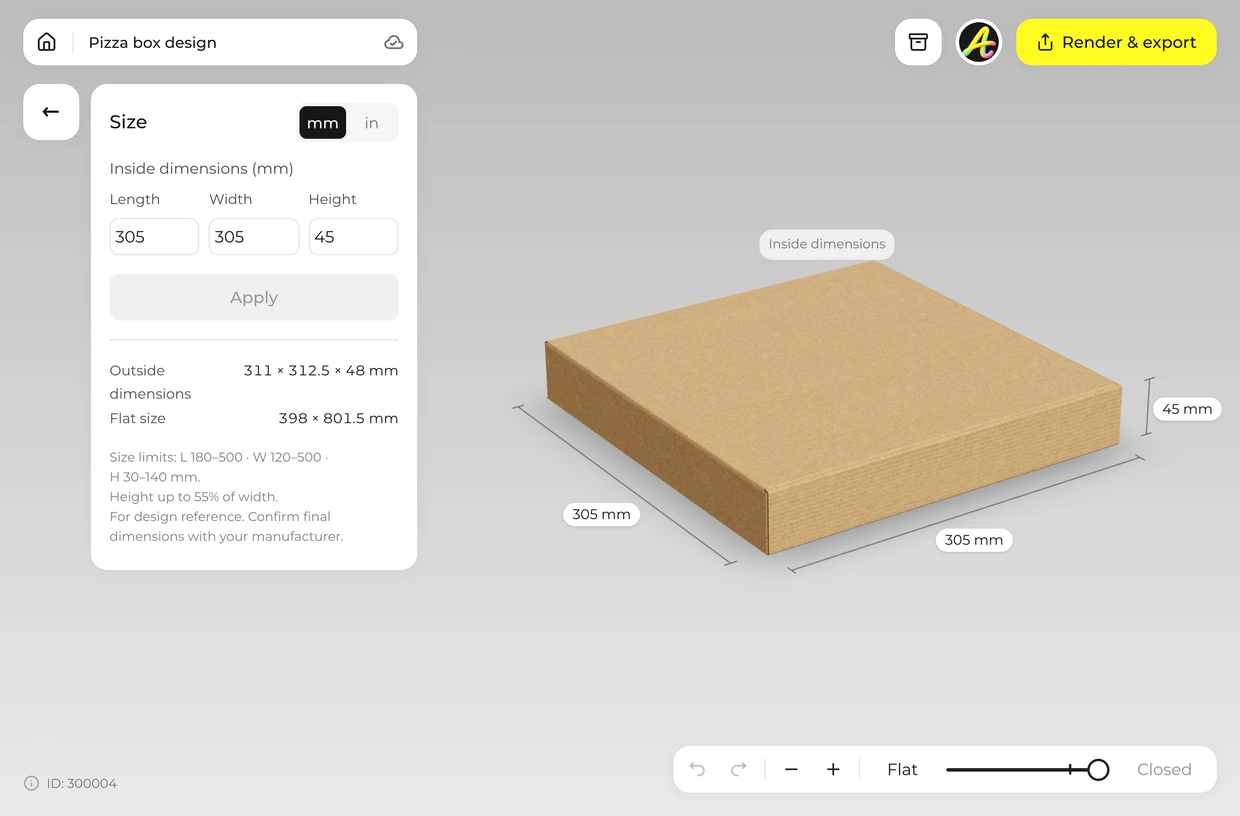Go to the home icon
This screenshot has height=816, width=1240.
pyautogui.click(x=46, y=42)
